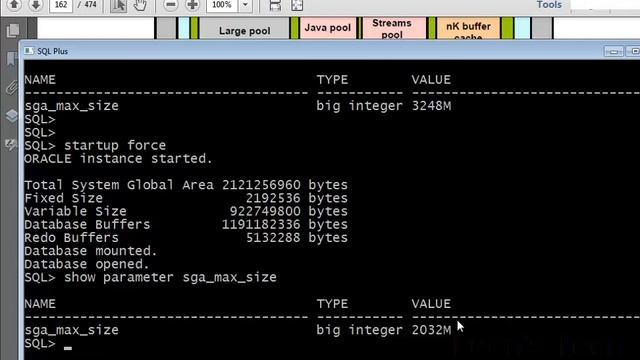Click Total System Global Area value 2121256960
640x360 pixels.
coord(261,185)
